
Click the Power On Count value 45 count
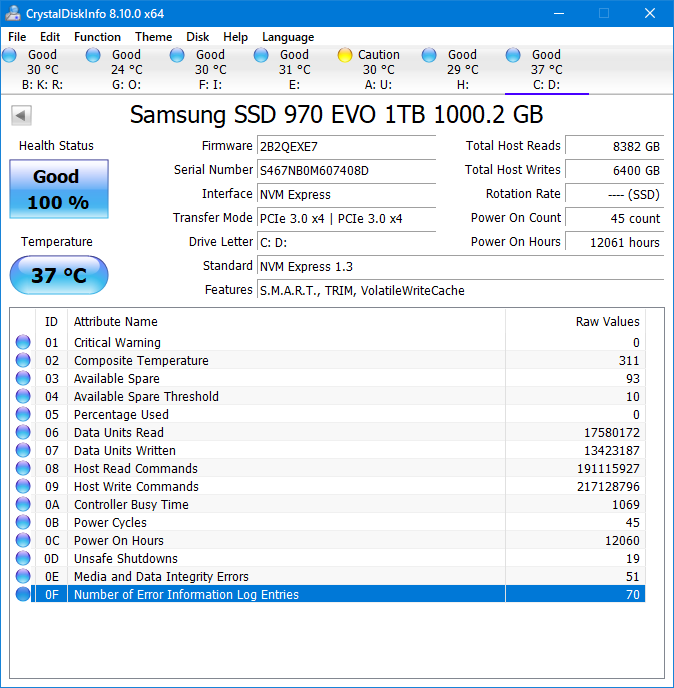[614, 219]
